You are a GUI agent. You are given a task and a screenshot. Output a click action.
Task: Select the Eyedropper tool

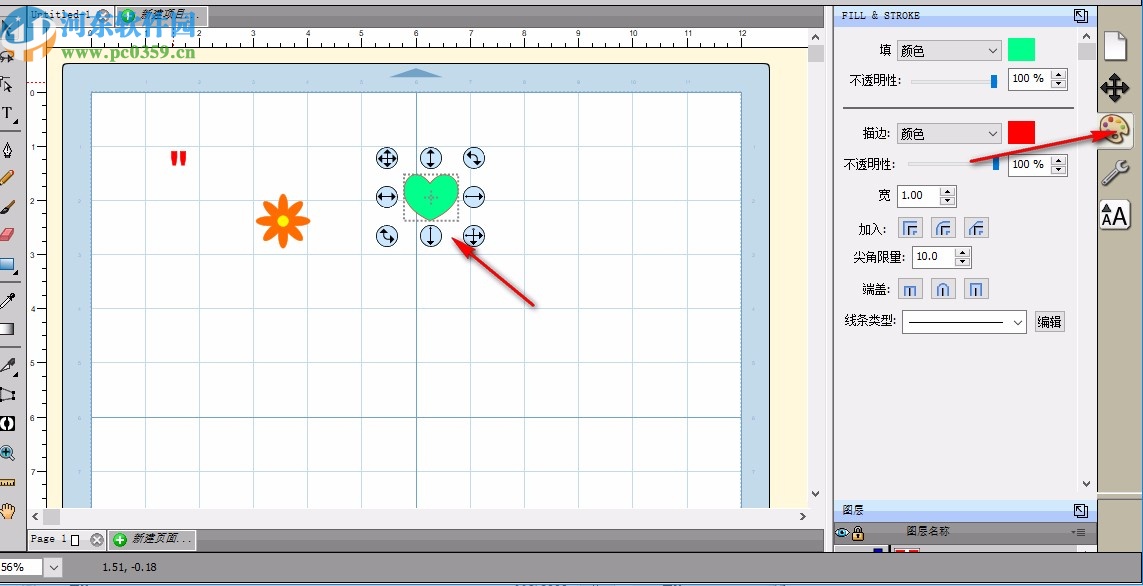[7, 301]
